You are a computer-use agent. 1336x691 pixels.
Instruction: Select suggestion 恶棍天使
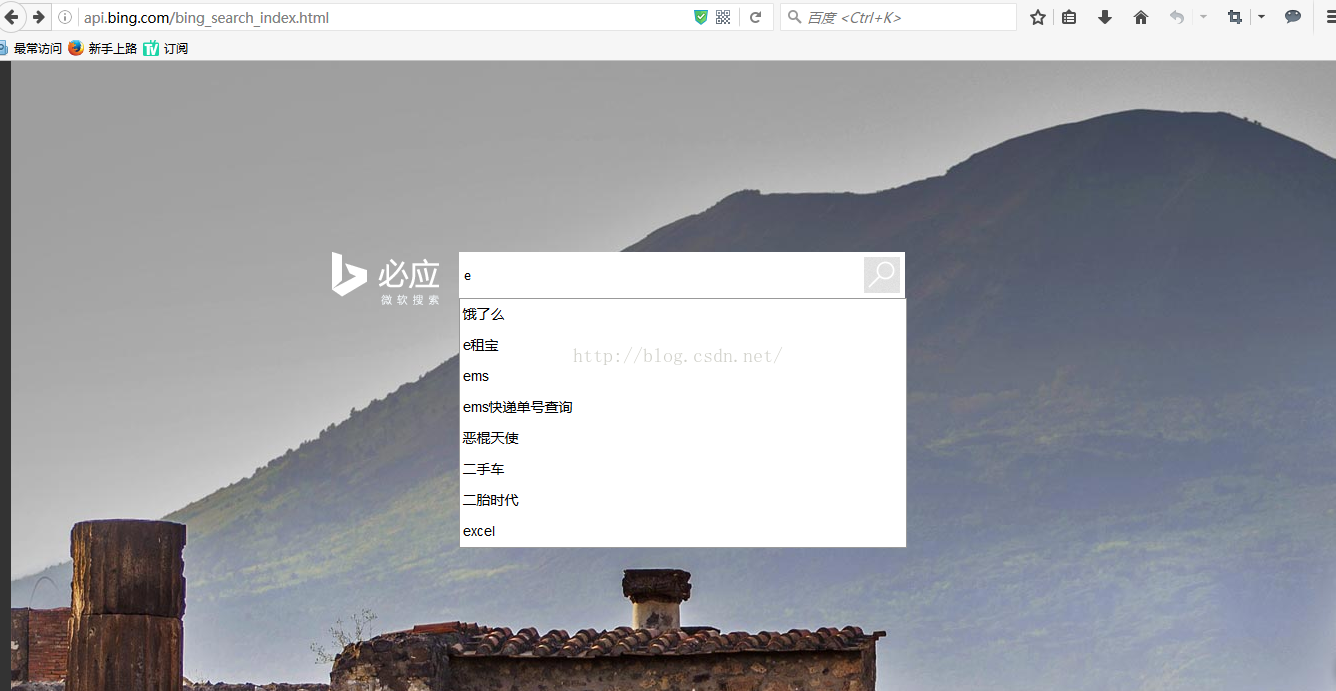click(683, 438)
